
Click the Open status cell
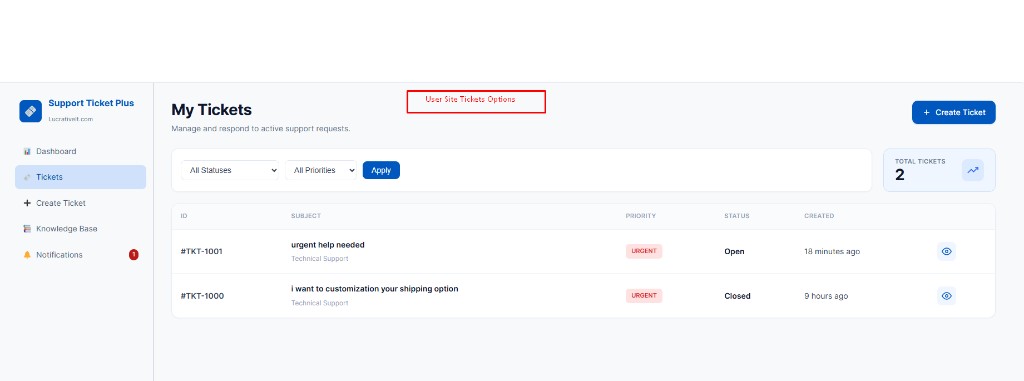[734, 252]
